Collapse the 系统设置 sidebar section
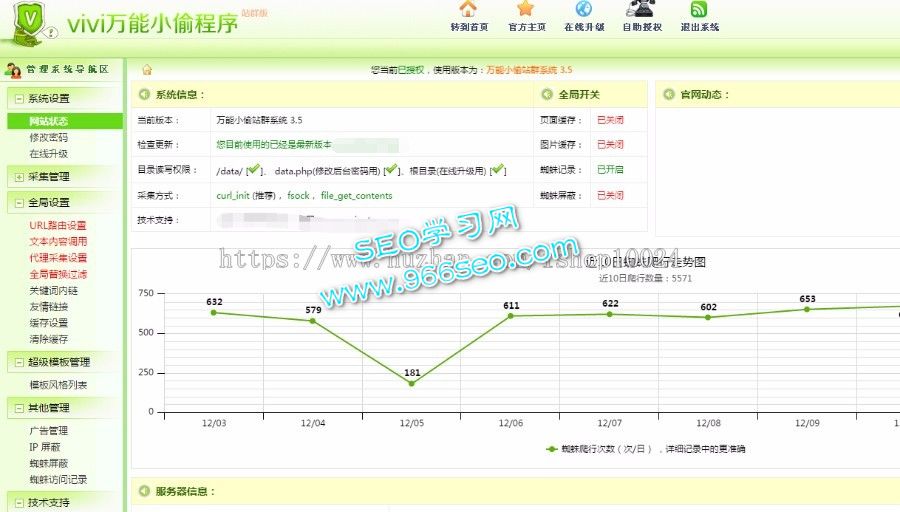Viewport: 900px width, 512px height. pyautogui.click(x=19, y=99)
